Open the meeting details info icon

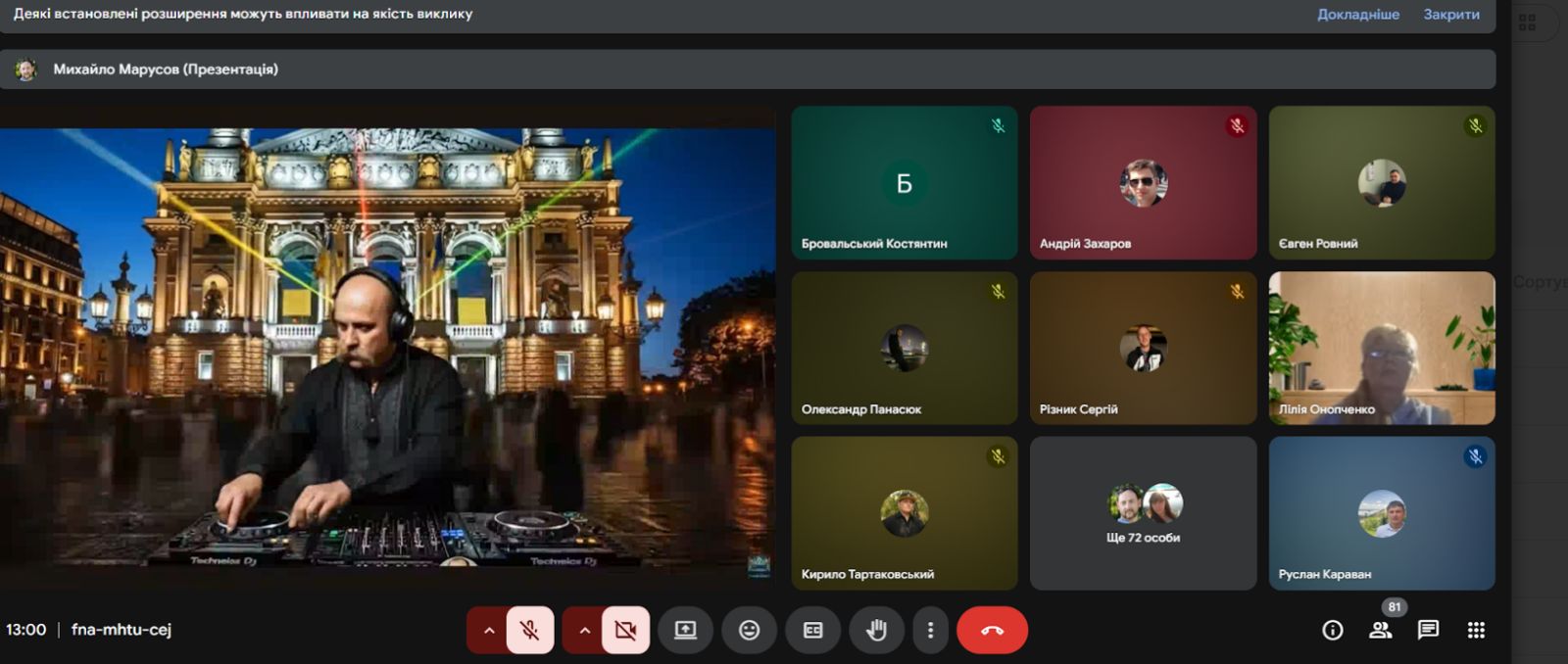(1332, 630)
